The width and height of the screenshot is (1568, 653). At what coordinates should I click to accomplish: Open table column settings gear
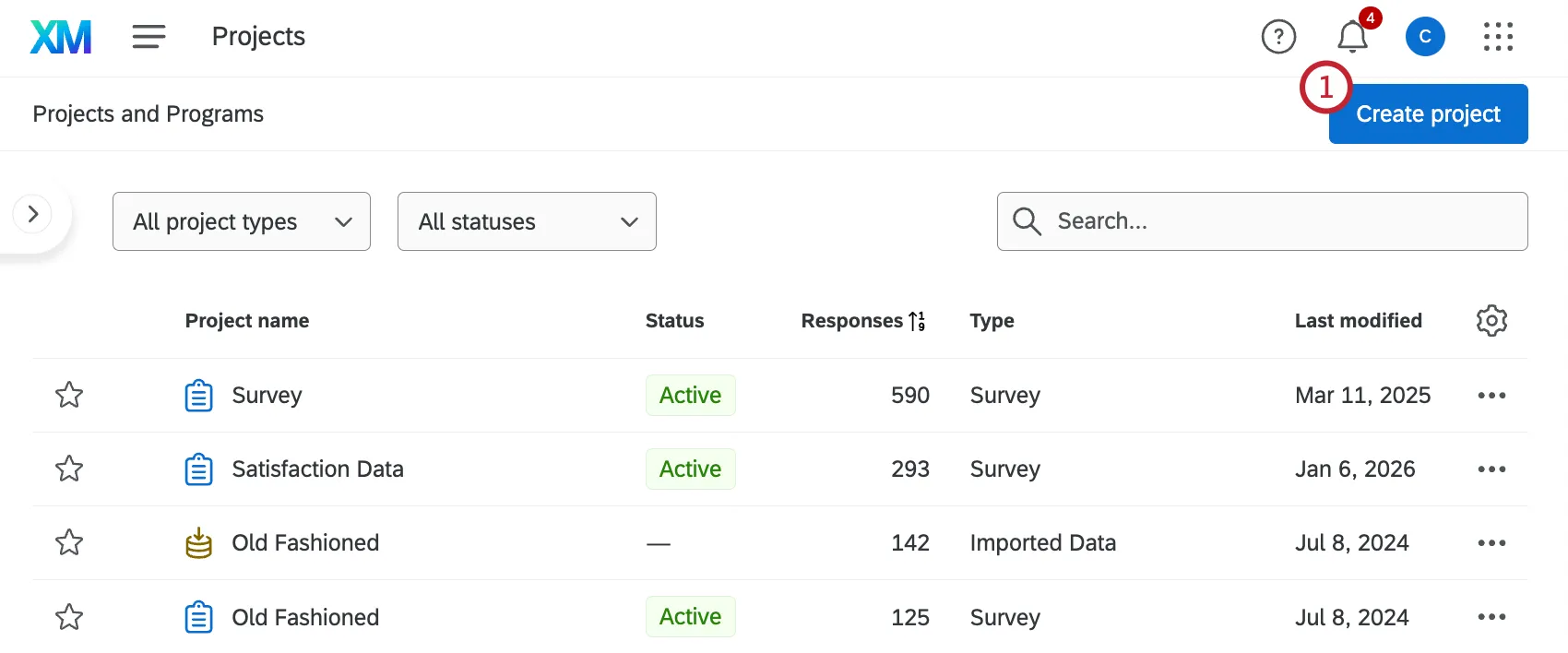[x=1491, y=321]
